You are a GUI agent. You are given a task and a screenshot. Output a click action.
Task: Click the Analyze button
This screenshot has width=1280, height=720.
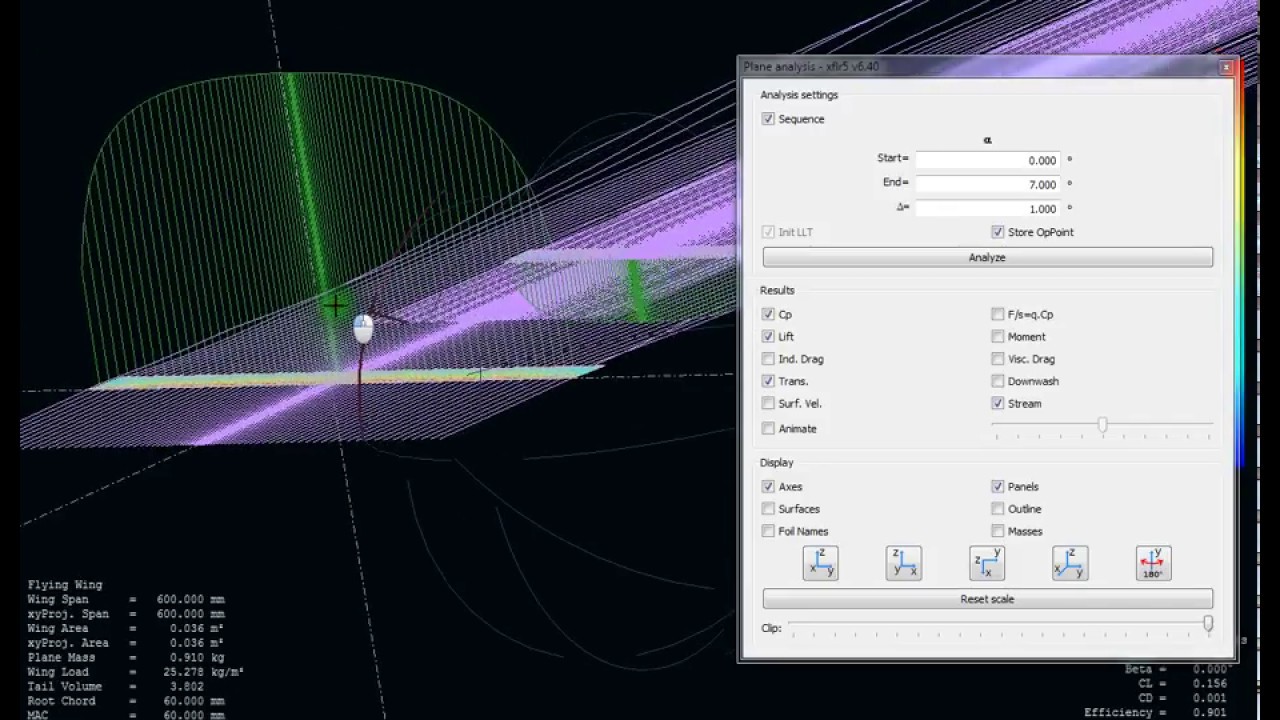pos(987,258)
